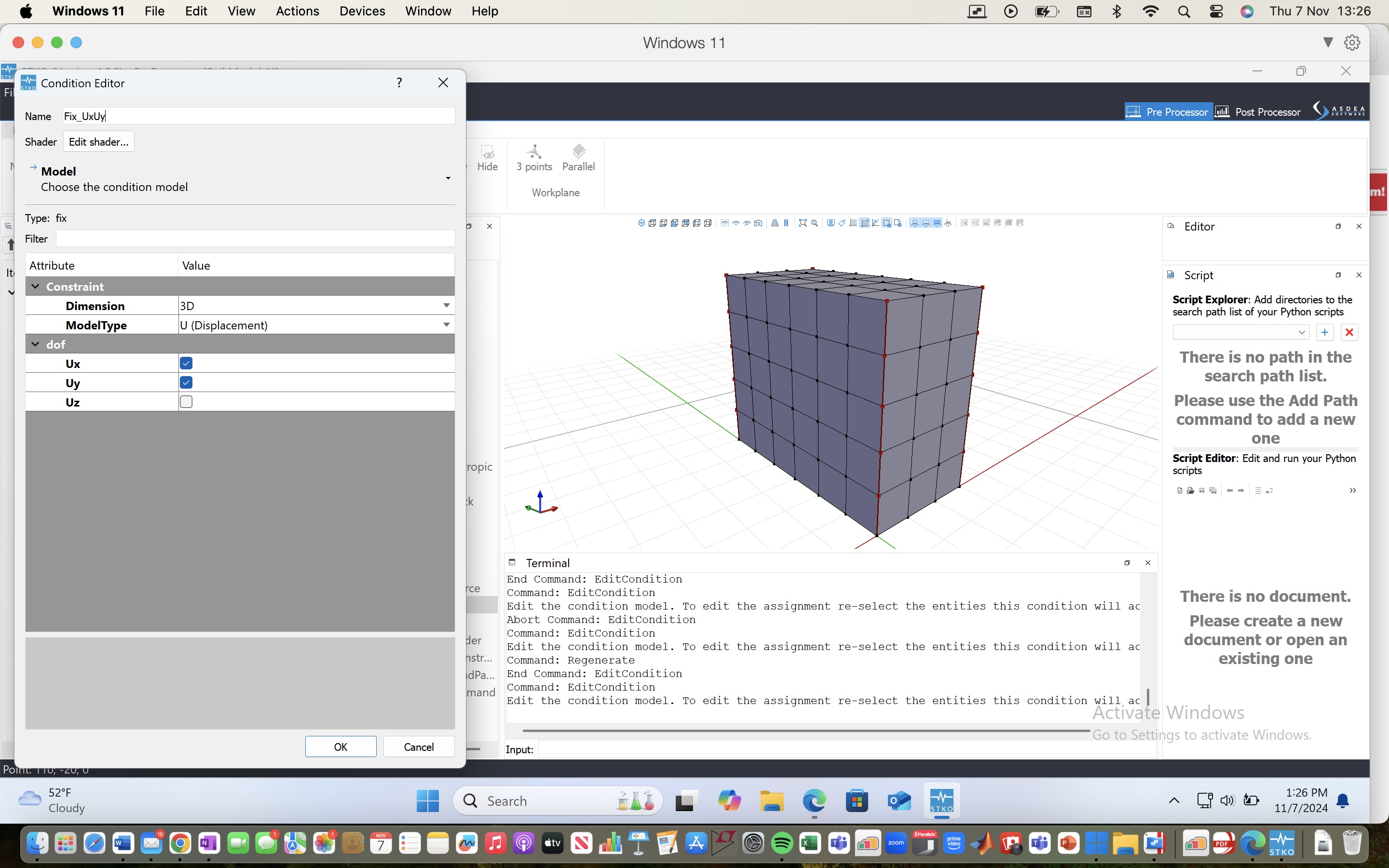Add a script search path with plus
The height and width of the screenshot is (868, 1389).
pos(1325,332)
